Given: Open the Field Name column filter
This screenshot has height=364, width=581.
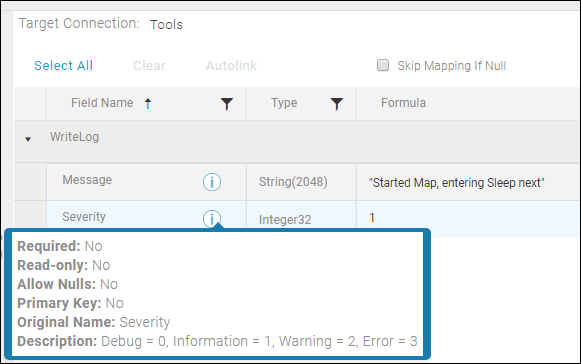Looking at the screenshot, I should pos(226,104).
